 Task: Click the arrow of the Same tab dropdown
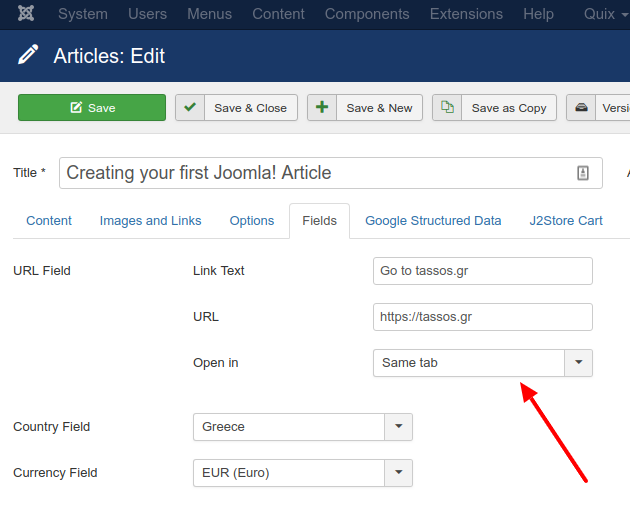pyautogui.click(x=579, y=363)
